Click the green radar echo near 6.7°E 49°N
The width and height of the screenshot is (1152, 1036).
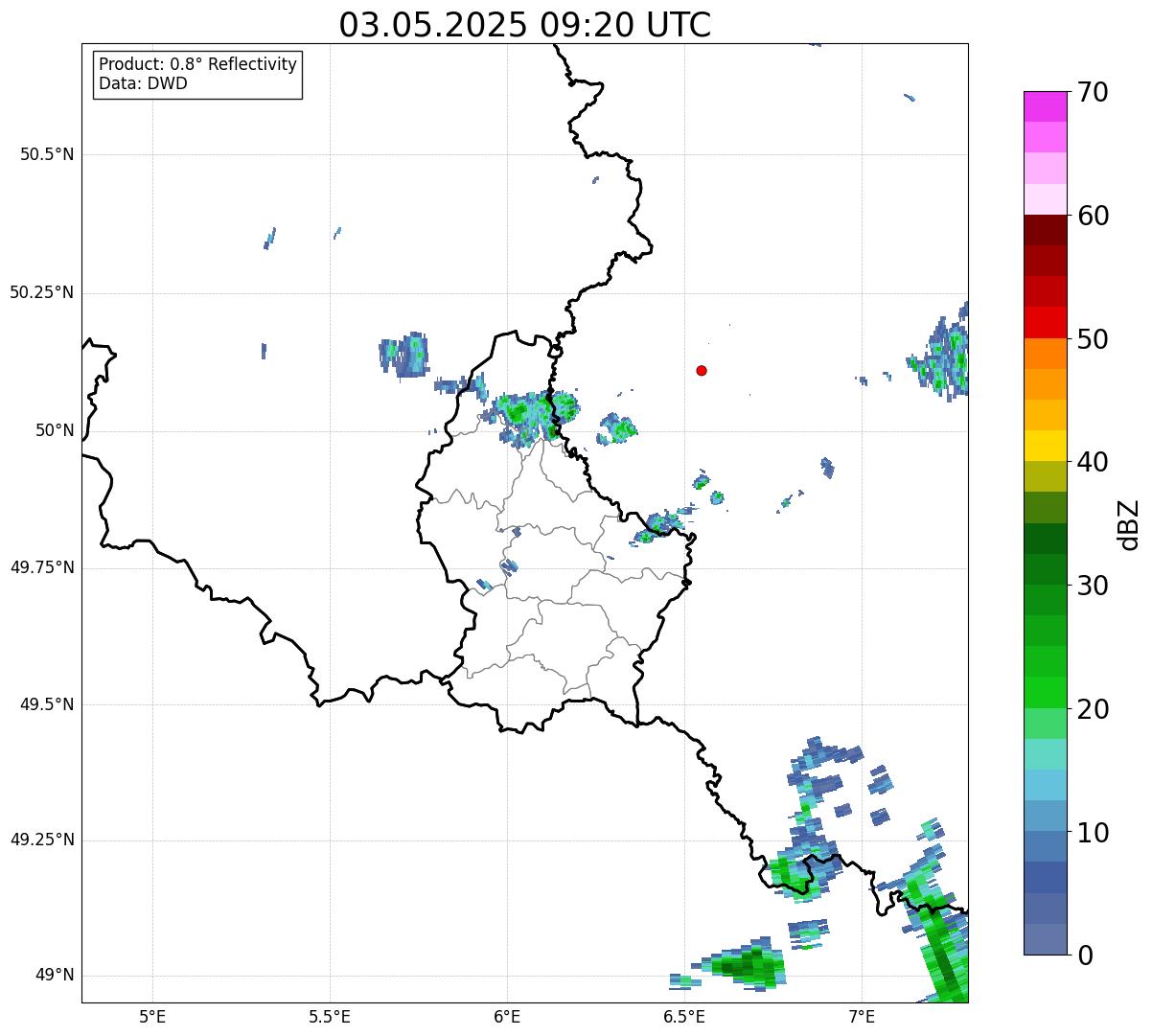[743, 965]
